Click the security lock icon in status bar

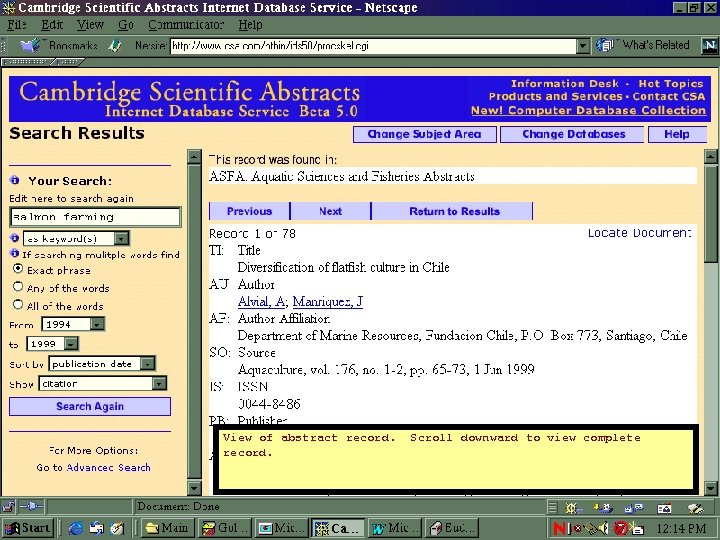[8, 506]
